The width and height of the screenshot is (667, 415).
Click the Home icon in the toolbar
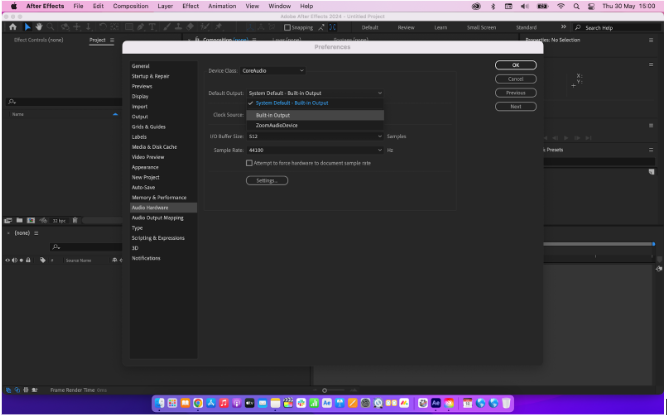[x=13, y=27]
